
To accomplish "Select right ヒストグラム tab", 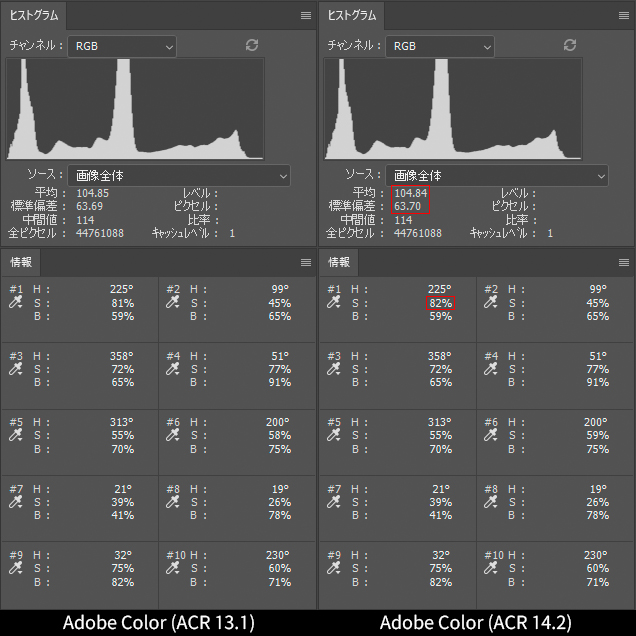I will [x=352, y=15].
